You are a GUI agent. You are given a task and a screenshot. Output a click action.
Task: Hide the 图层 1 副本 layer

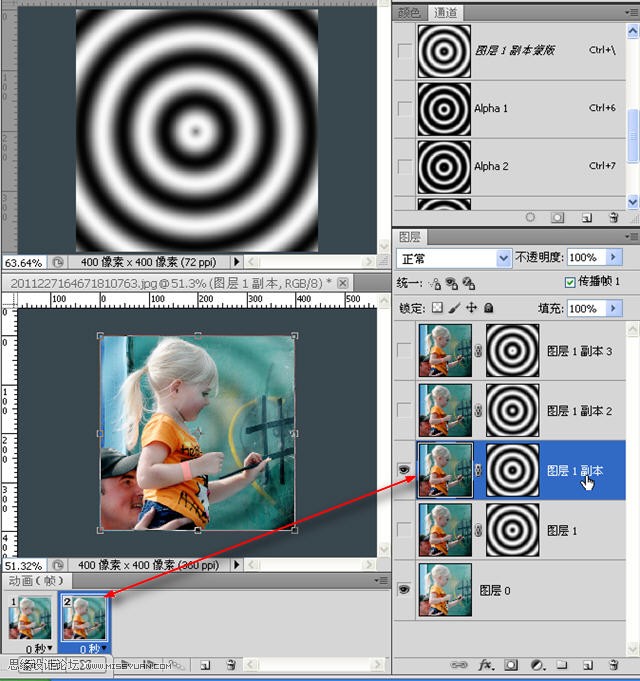[x=404, y=469]
